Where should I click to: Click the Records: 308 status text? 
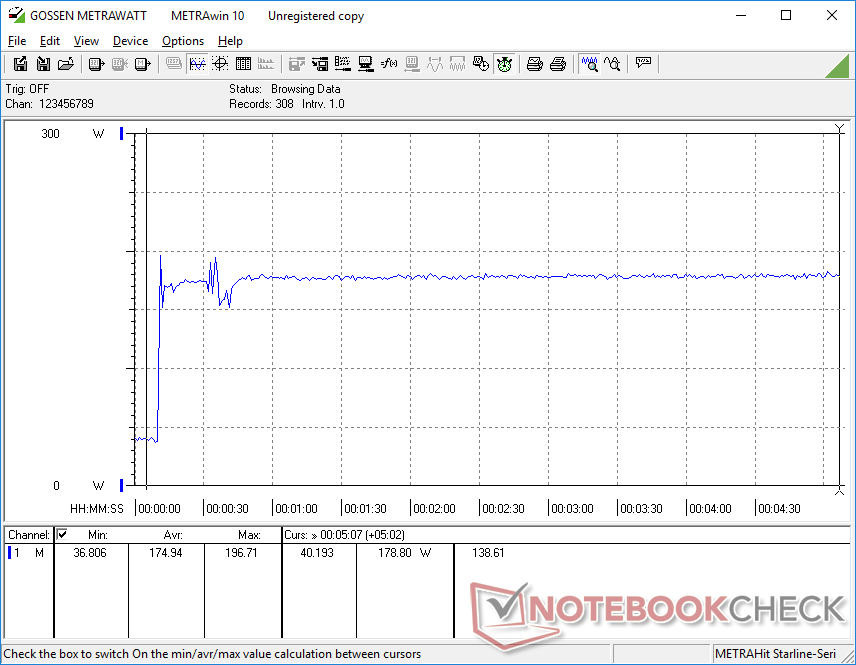[261, 104]
